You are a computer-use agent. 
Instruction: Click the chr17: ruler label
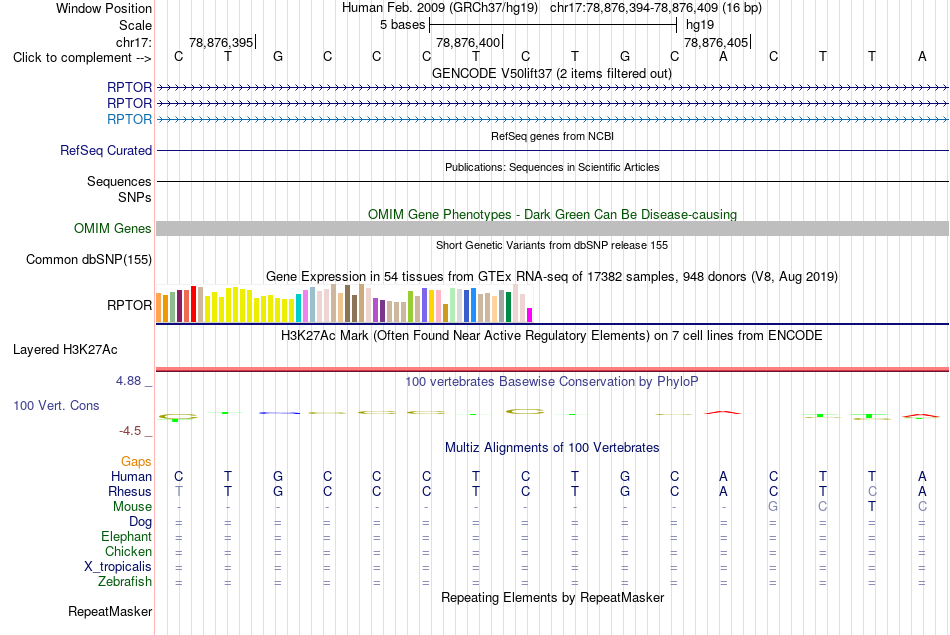click(x=133, y=42)
